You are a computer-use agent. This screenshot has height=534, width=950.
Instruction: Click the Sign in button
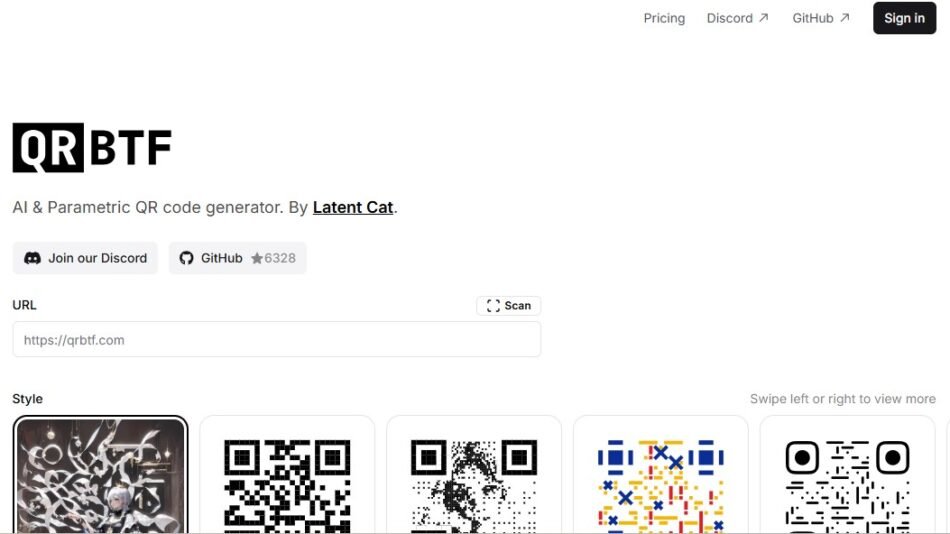904,18
